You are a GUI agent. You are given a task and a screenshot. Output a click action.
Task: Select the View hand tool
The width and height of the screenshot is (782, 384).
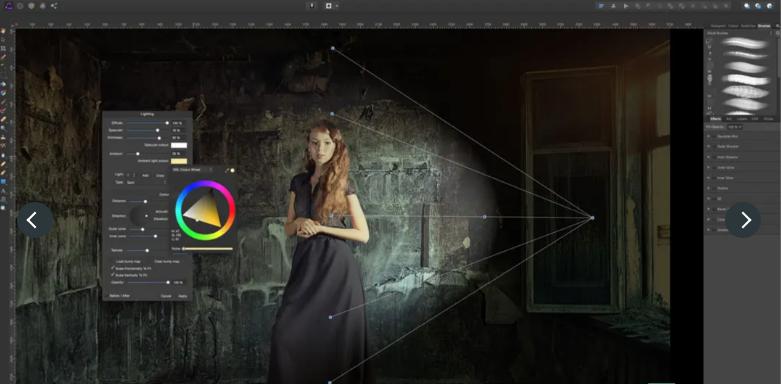[3, 31]
